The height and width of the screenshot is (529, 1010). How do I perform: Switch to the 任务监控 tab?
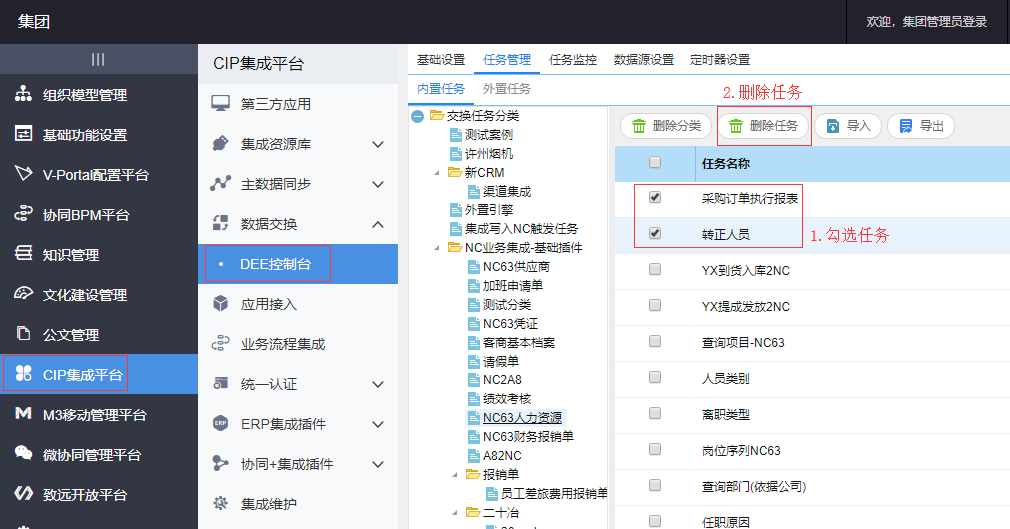573,60
